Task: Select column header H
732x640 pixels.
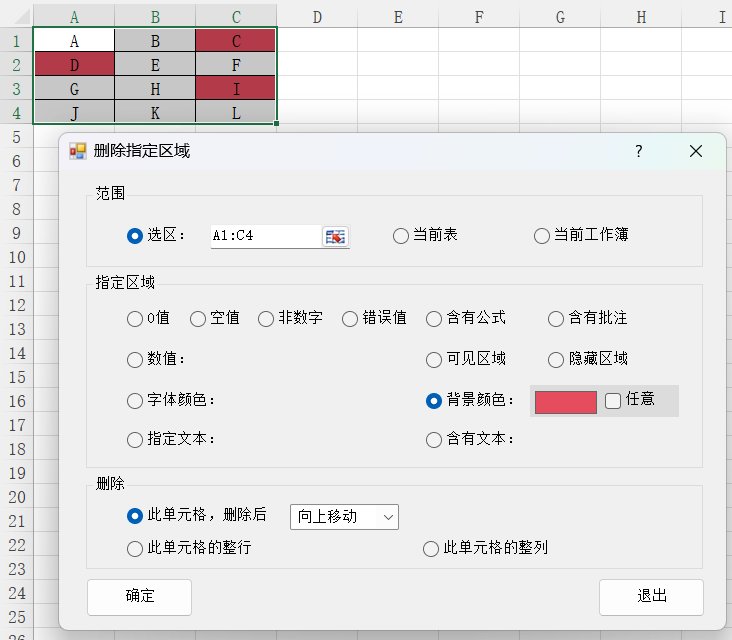Action: (x=641, y=17)
